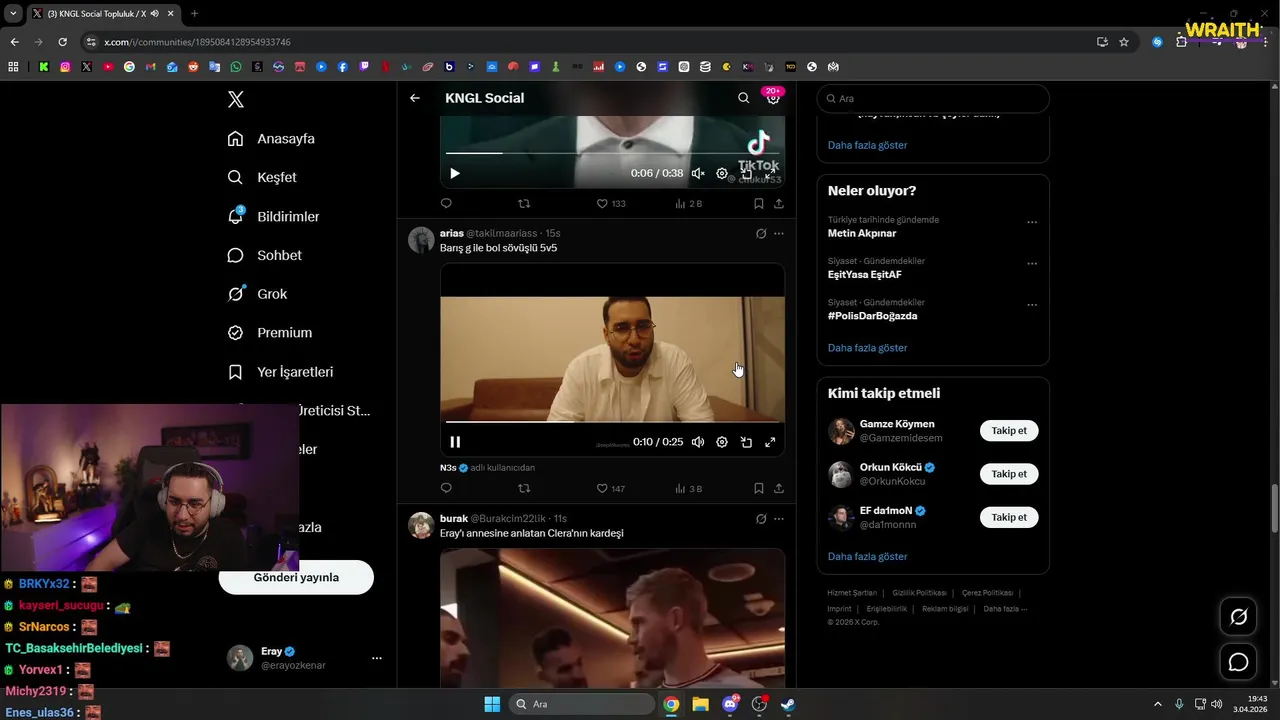Follow Orkun Kökcü
This screenshot has width=1280, height=720.
[1009, 474]
